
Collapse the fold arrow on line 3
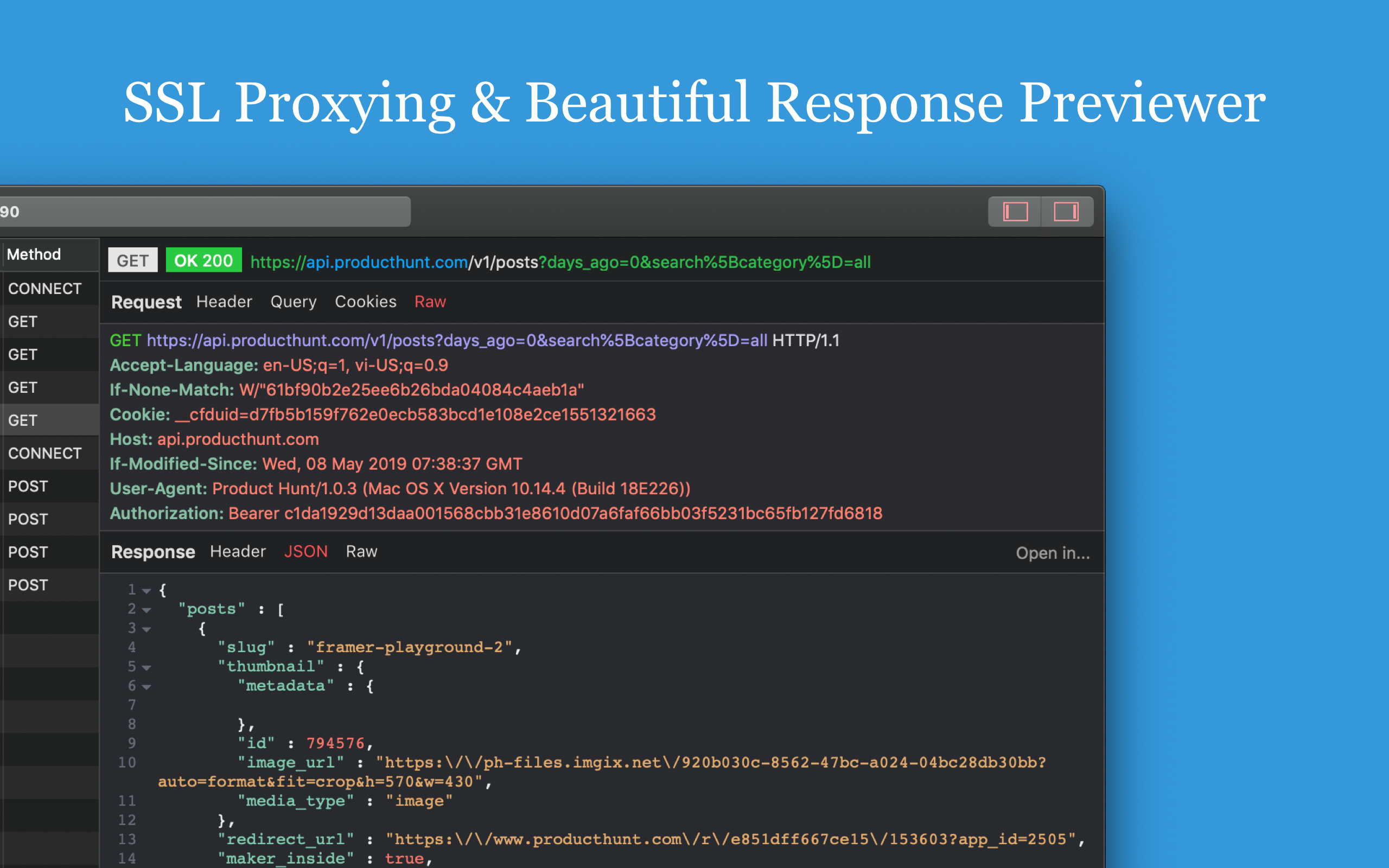[x=147, y=629]
